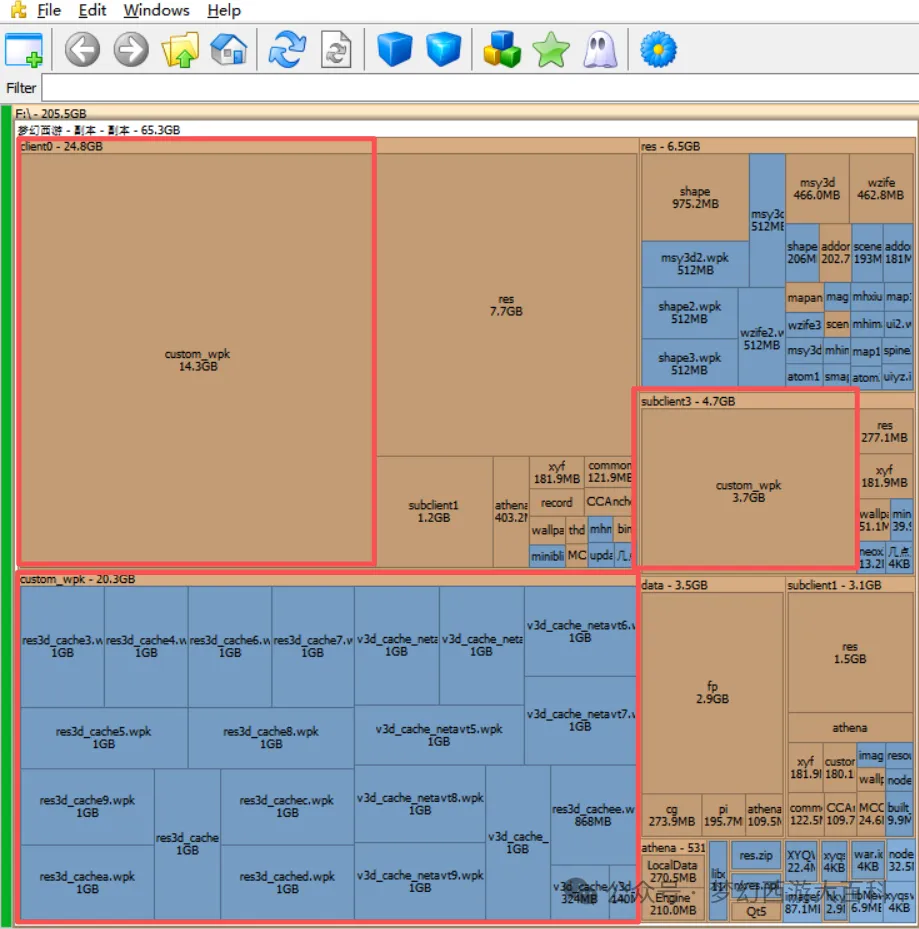The height and width of the screenshot is (929, 919).
Task: Click the document refresh icon
Action: click(x=336, y=49)
